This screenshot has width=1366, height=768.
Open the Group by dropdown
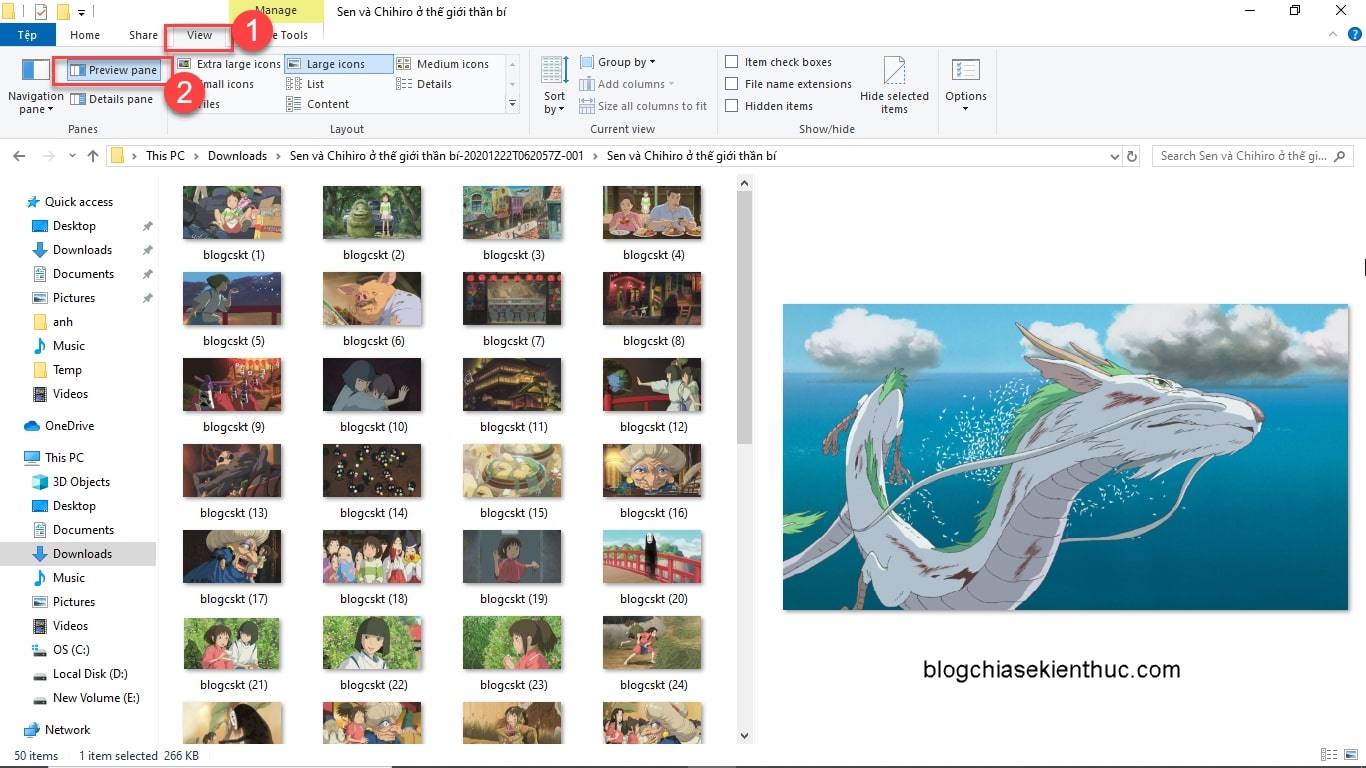coord(618,62)
